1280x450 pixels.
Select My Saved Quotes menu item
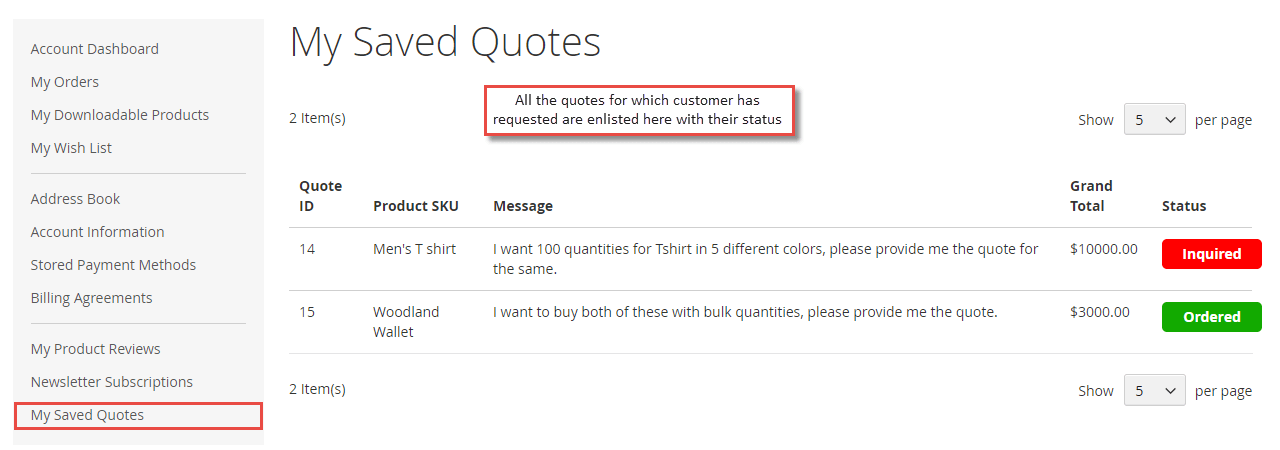click(x=138, y=415)
